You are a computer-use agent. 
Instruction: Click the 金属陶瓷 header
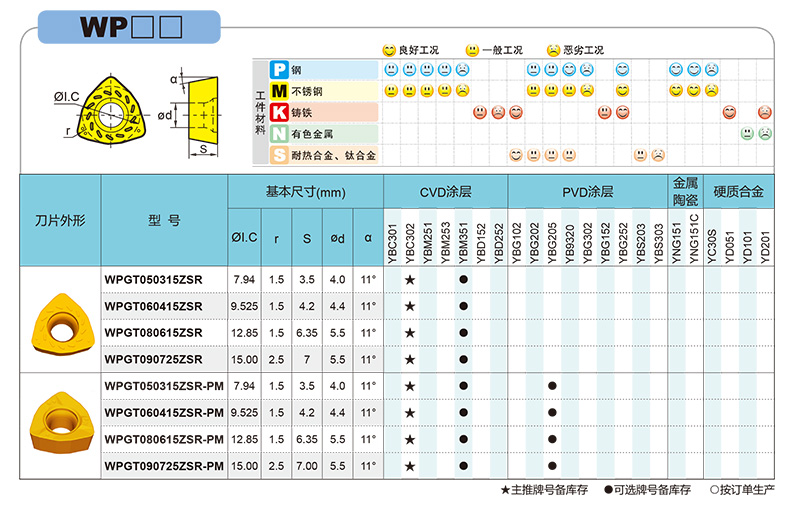tap(685, 192)
